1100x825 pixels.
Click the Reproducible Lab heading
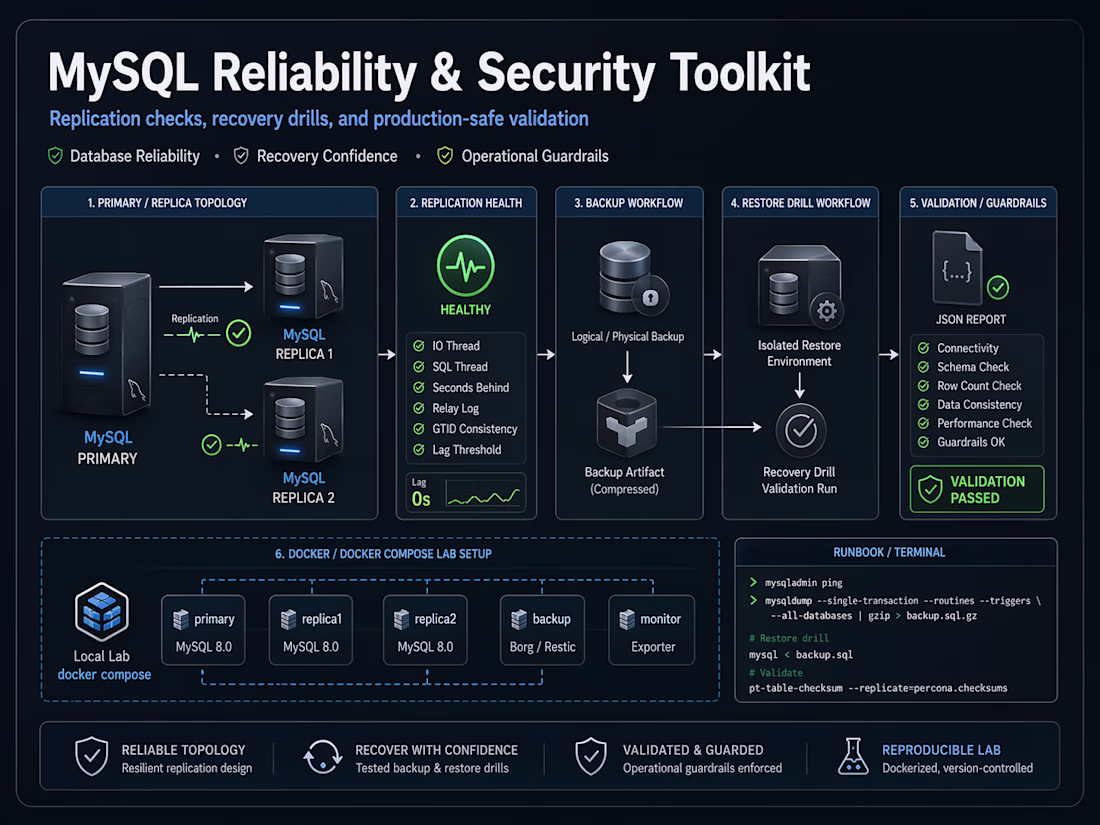click(941, 750)
